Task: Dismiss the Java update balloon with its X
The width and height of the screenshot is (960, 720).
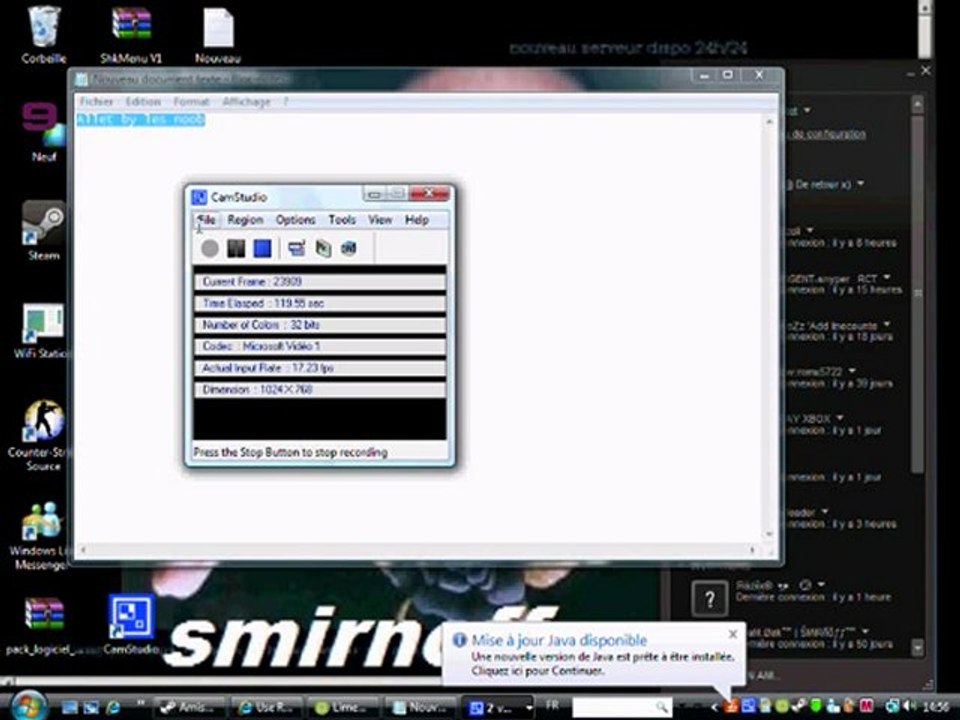Action: click(733, 634)
